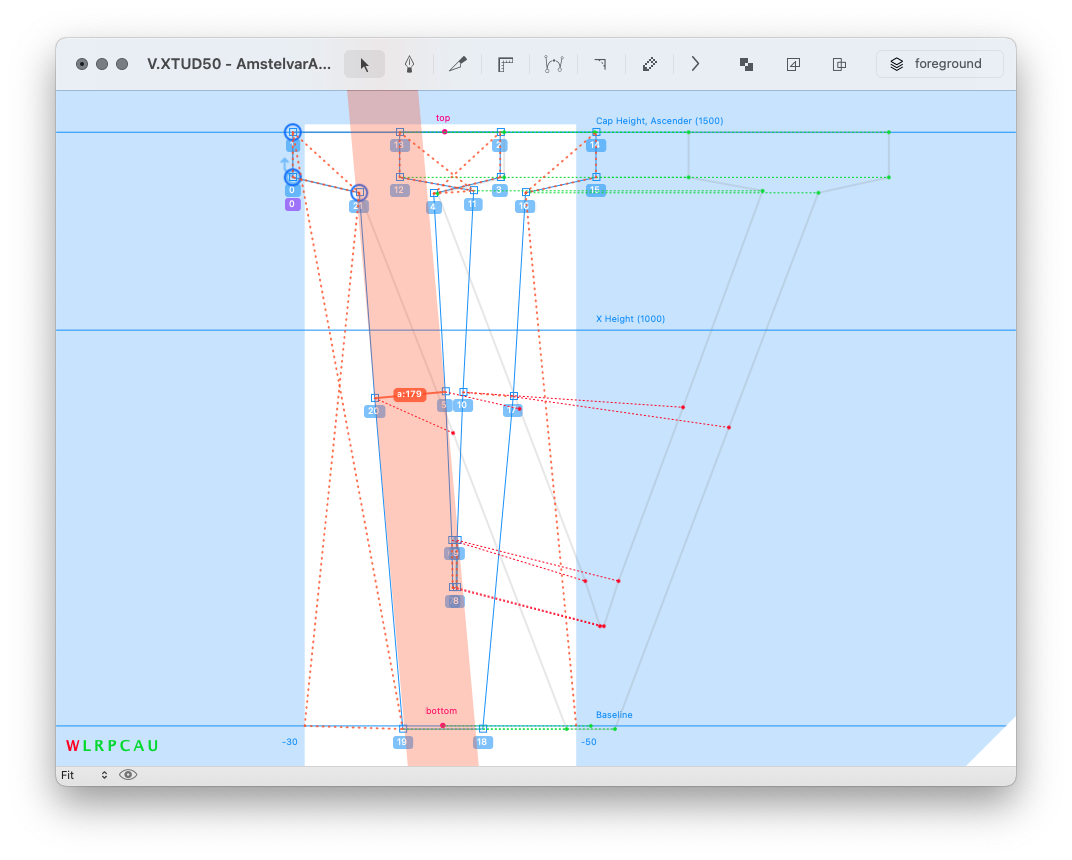Select the corner tool icon
This screenshot has width=1072, height=860.
coord(601,64)
